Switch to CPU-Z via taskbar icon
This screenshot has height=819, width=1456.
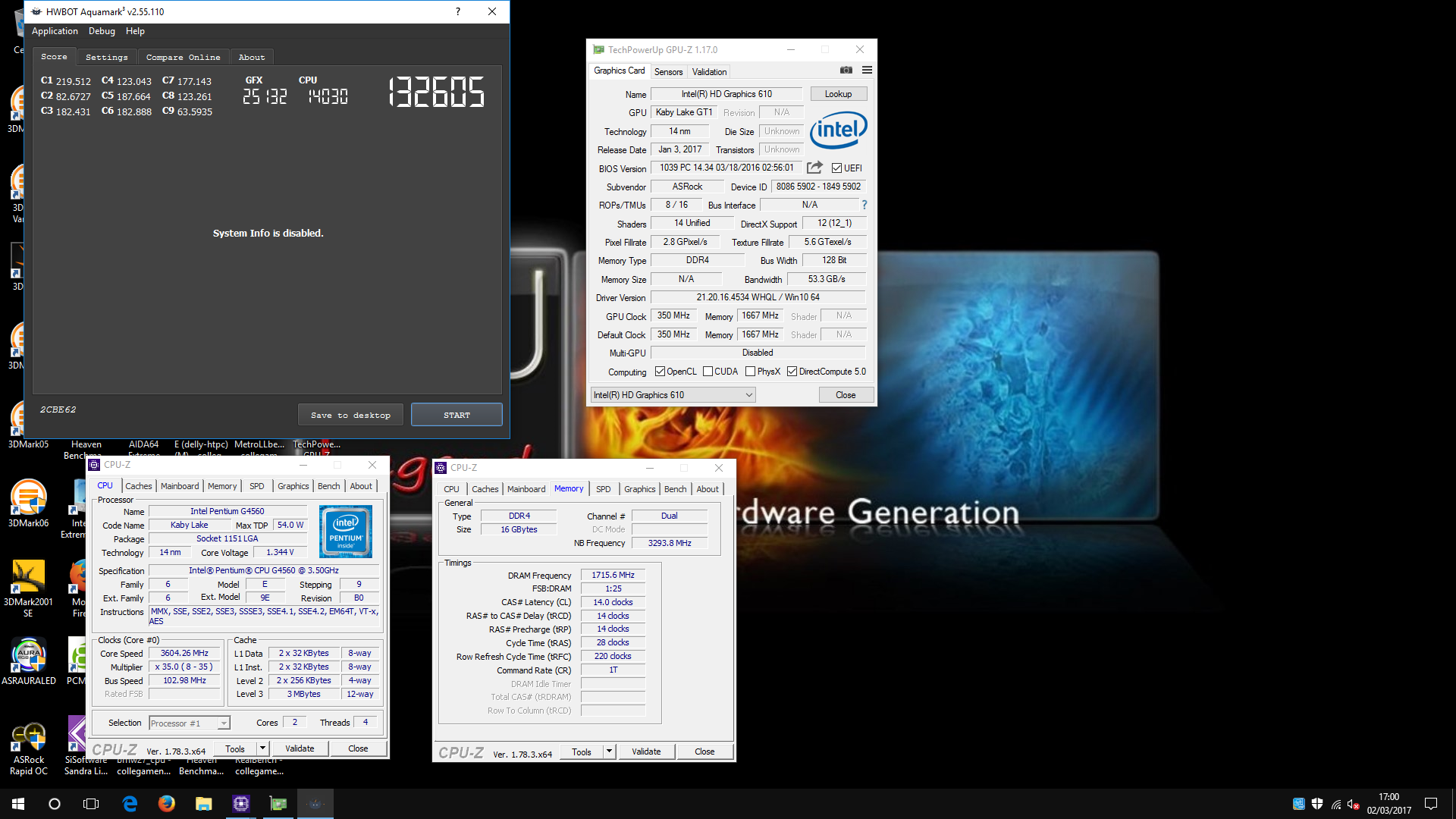[x=241, y=804]
